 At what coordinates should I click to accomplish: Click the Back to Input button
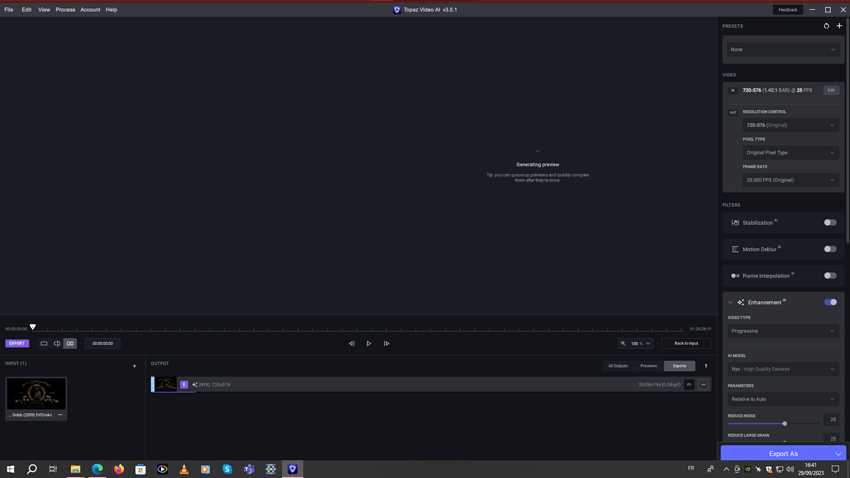coord(686,344)
